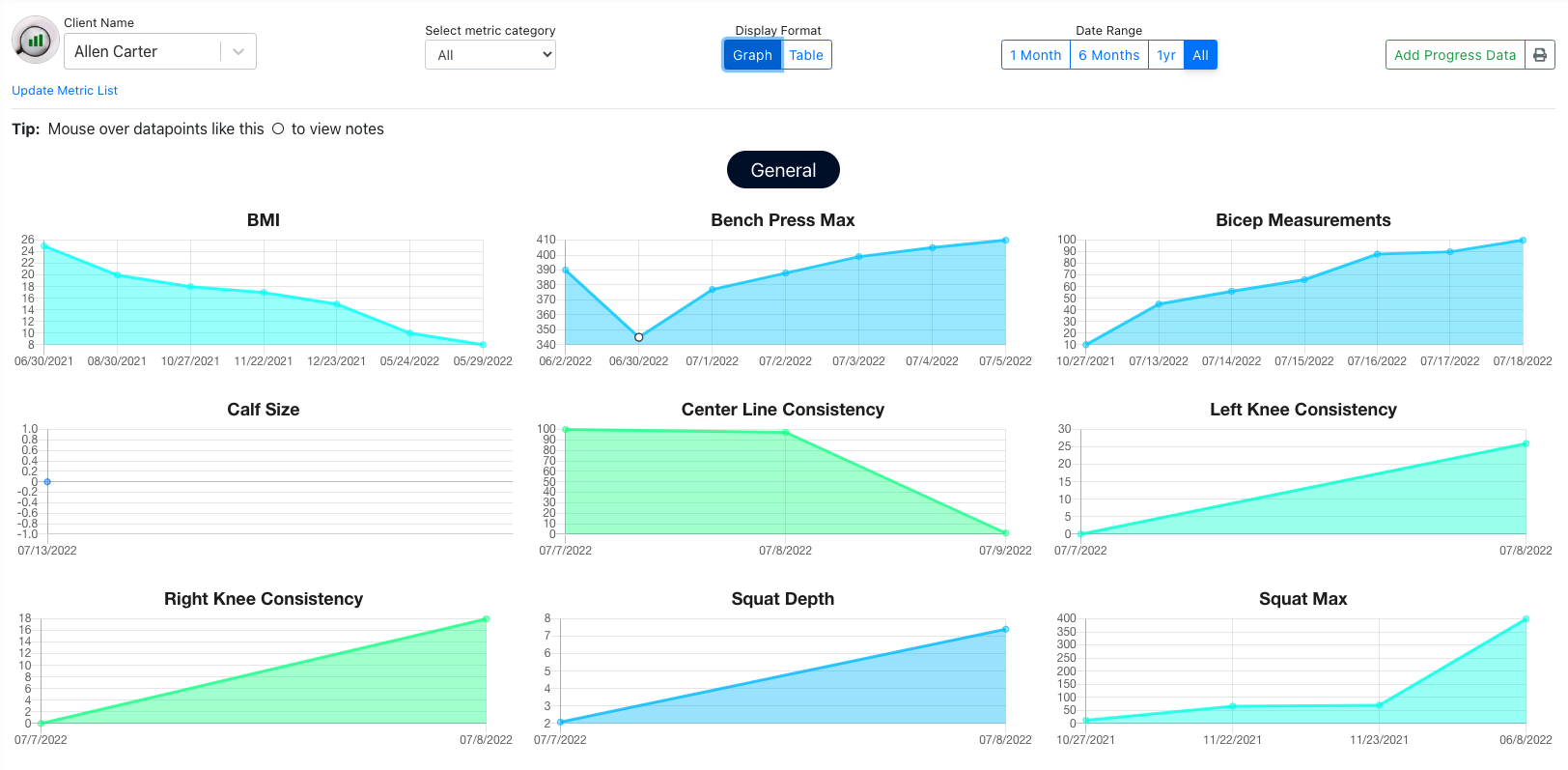Image resolution: width=1568 pixels, height=770 pixels.
Task: Click the Bicep Measurements chart title
Action: 1303,220
